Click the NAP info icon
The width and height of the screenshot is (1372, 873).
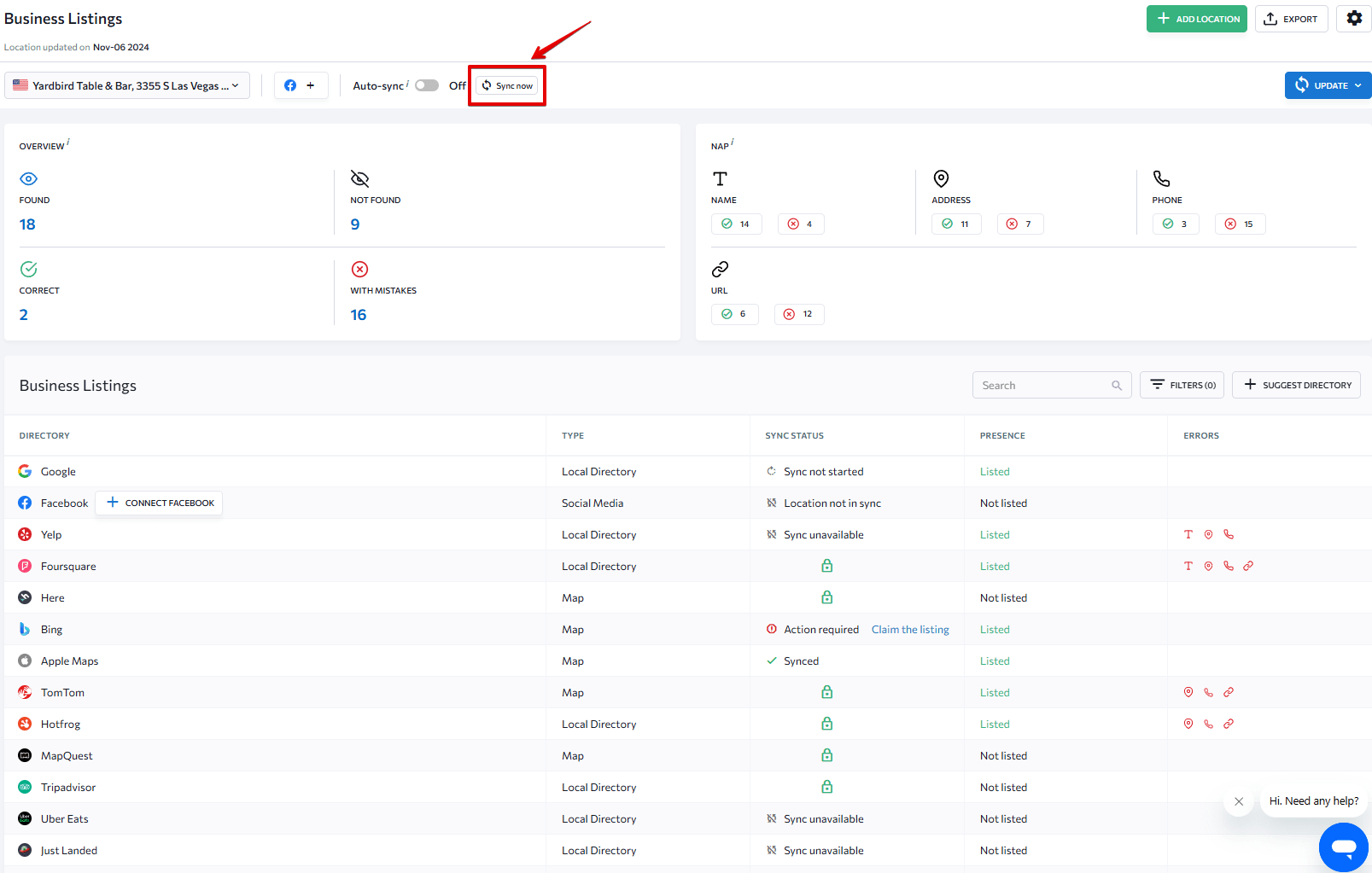click(733, 143)
